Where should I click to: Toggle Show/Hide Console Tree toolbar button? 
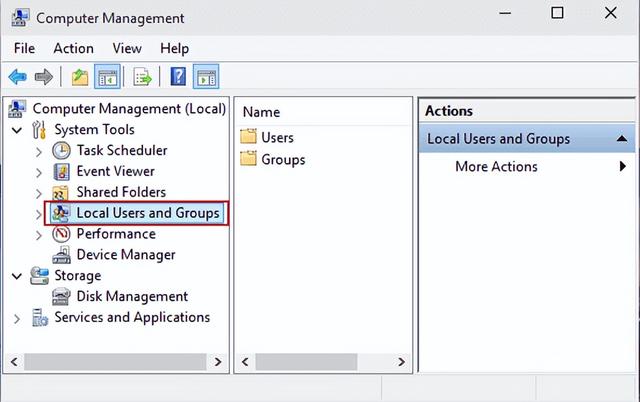pos(107,77)
